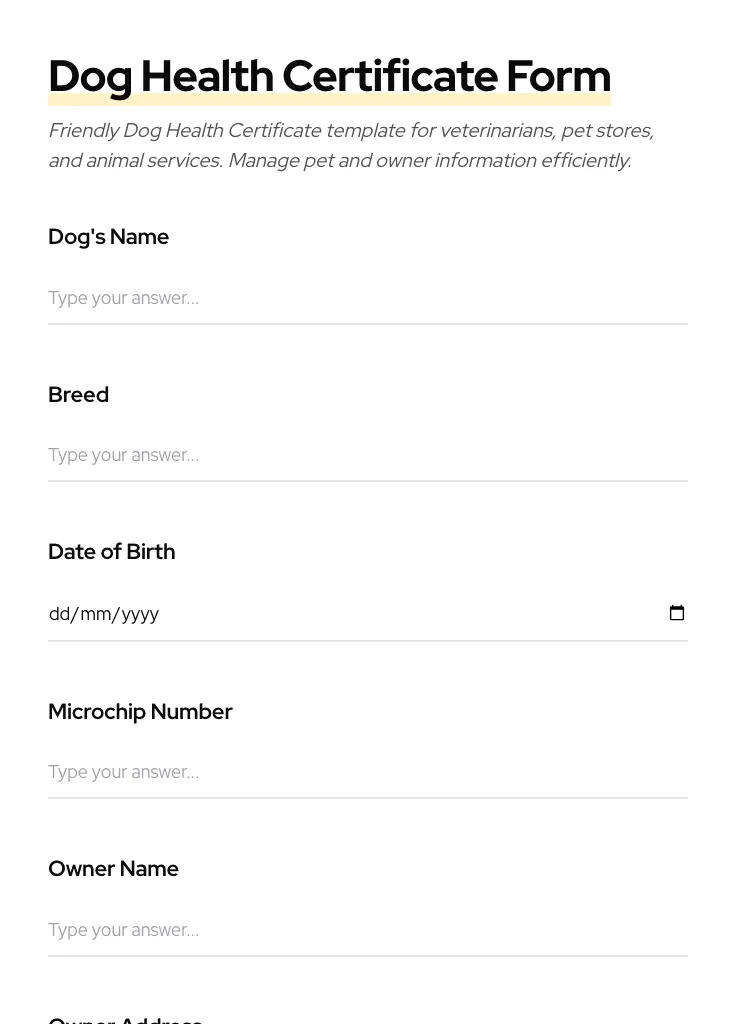Viewport: 736px width, 1024px height.
Task: Click the dd/mm/yyyy date input area
Action: click(x=300, y=614)
